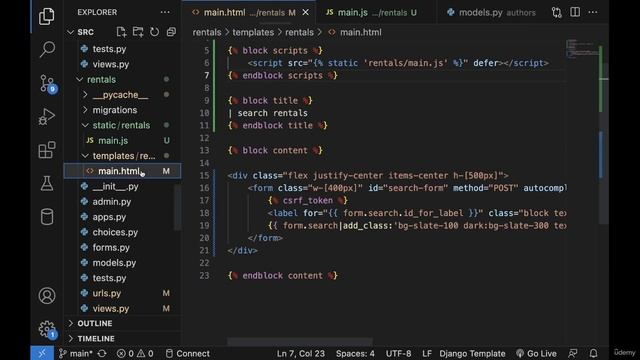
Task: Expand the __pycache__ folder
Action: 85,95
